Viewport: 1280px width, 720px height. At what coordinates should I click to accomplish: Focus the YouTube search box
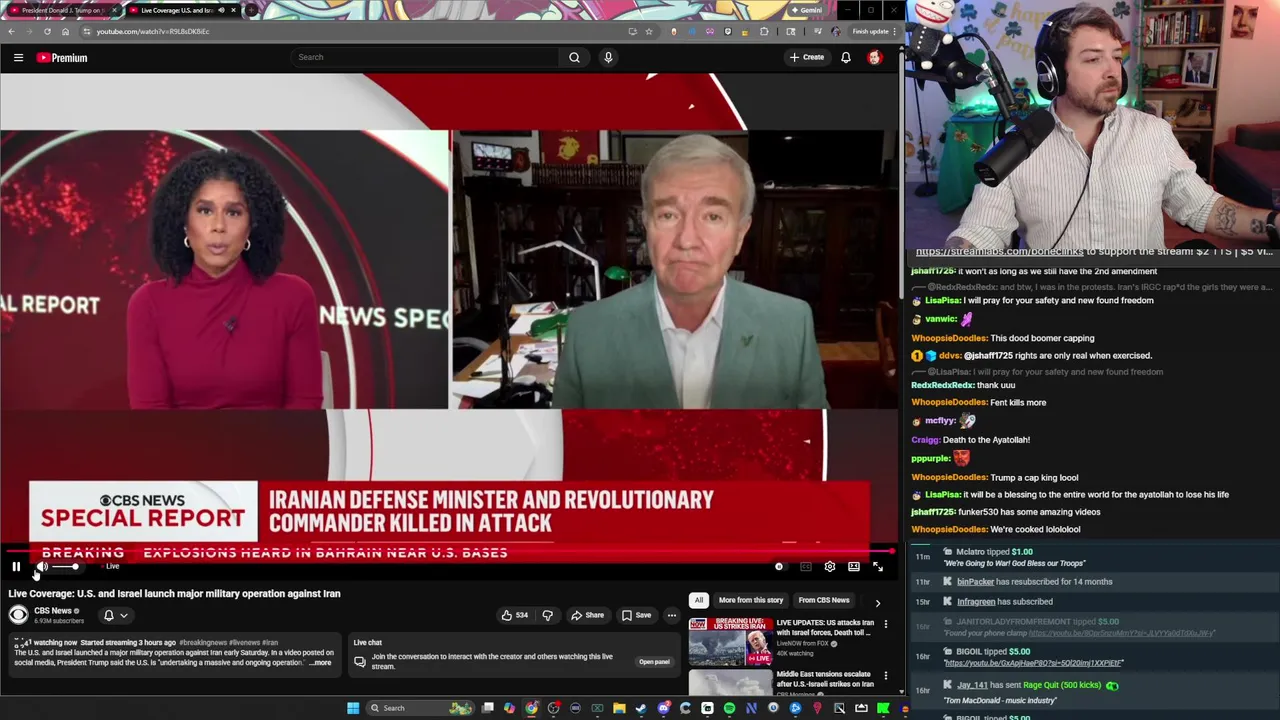pyautogui.click(x=425, y=57)
